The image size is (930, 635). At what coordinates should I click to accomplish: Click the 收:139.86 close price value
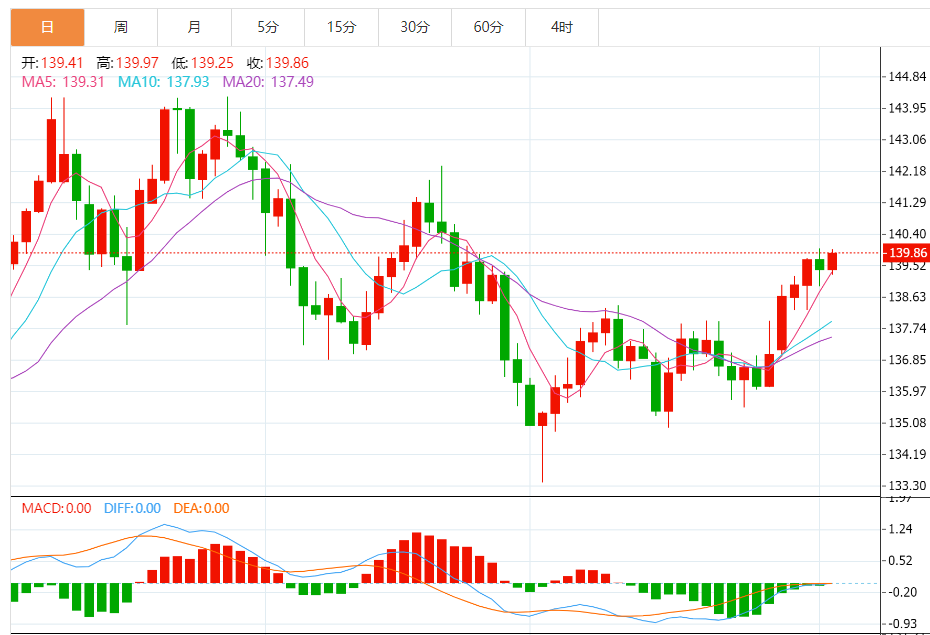click(278, 63)
